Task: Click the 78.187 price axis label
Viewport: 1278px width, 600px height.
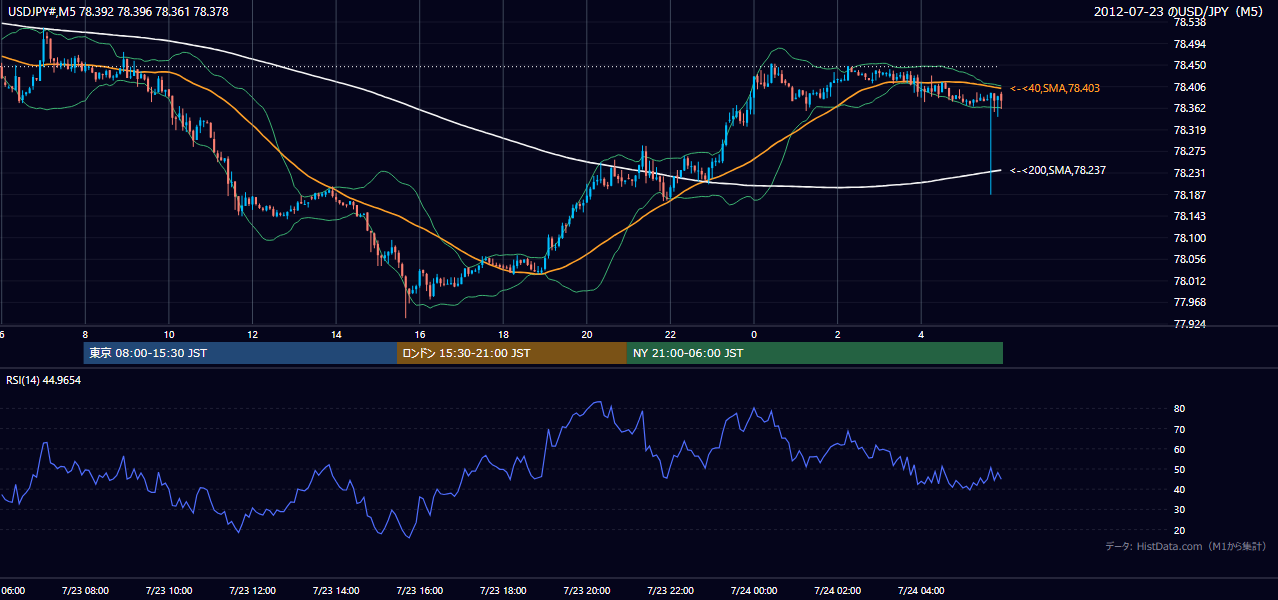Action: tap(1189, 194)
